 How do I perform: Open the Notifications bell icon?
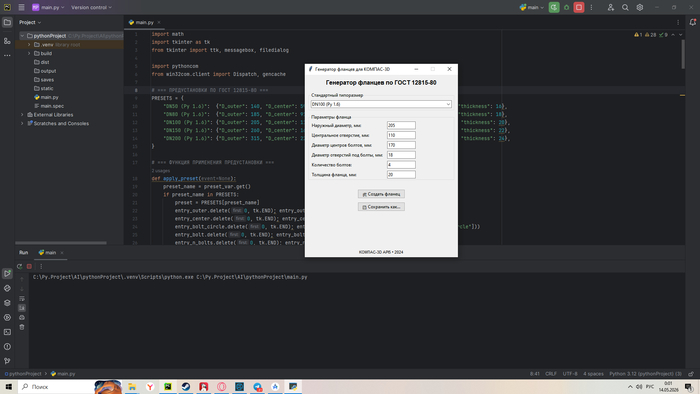coord(692,22)
